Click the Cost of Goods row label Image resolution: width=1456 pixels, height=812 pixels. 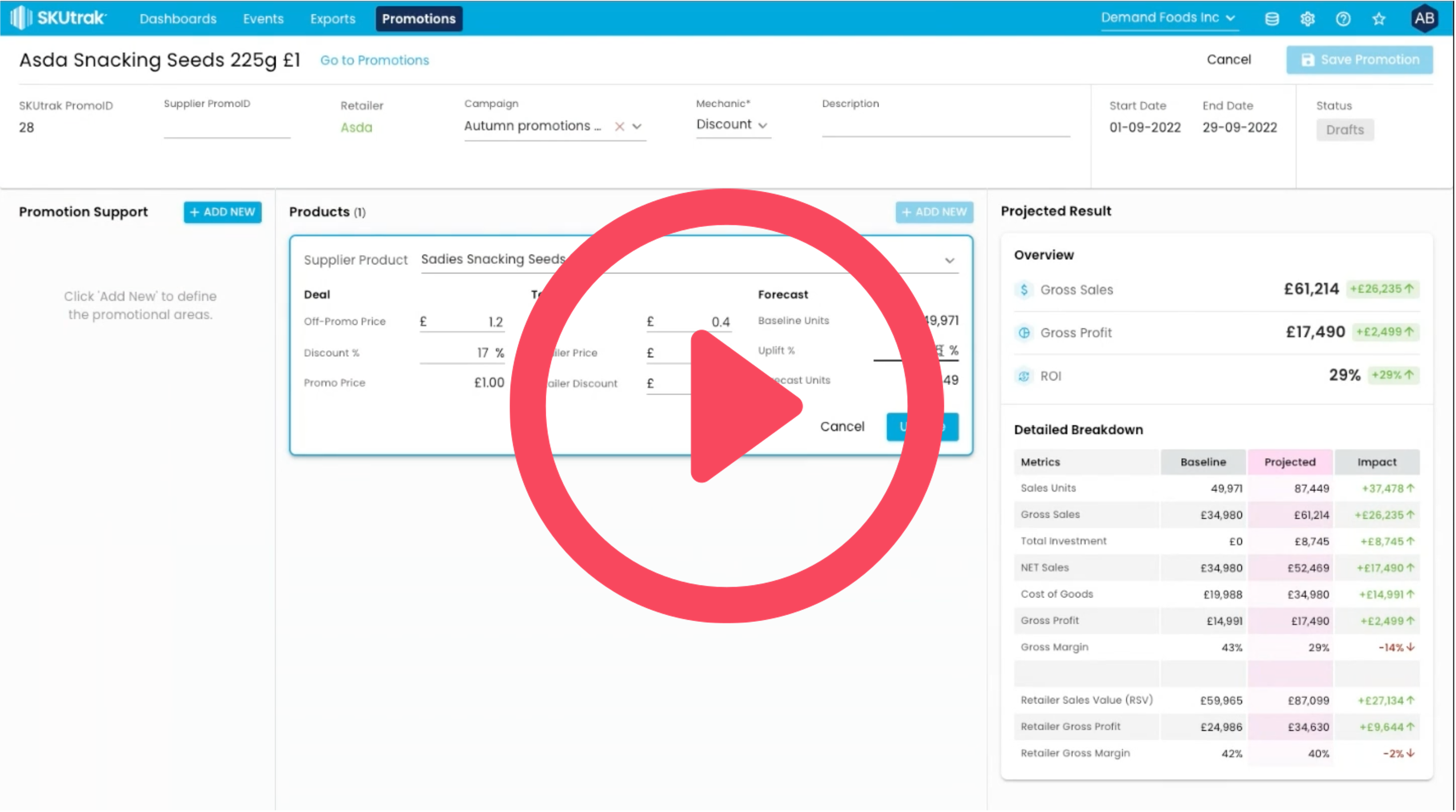tap(1056, 594)
